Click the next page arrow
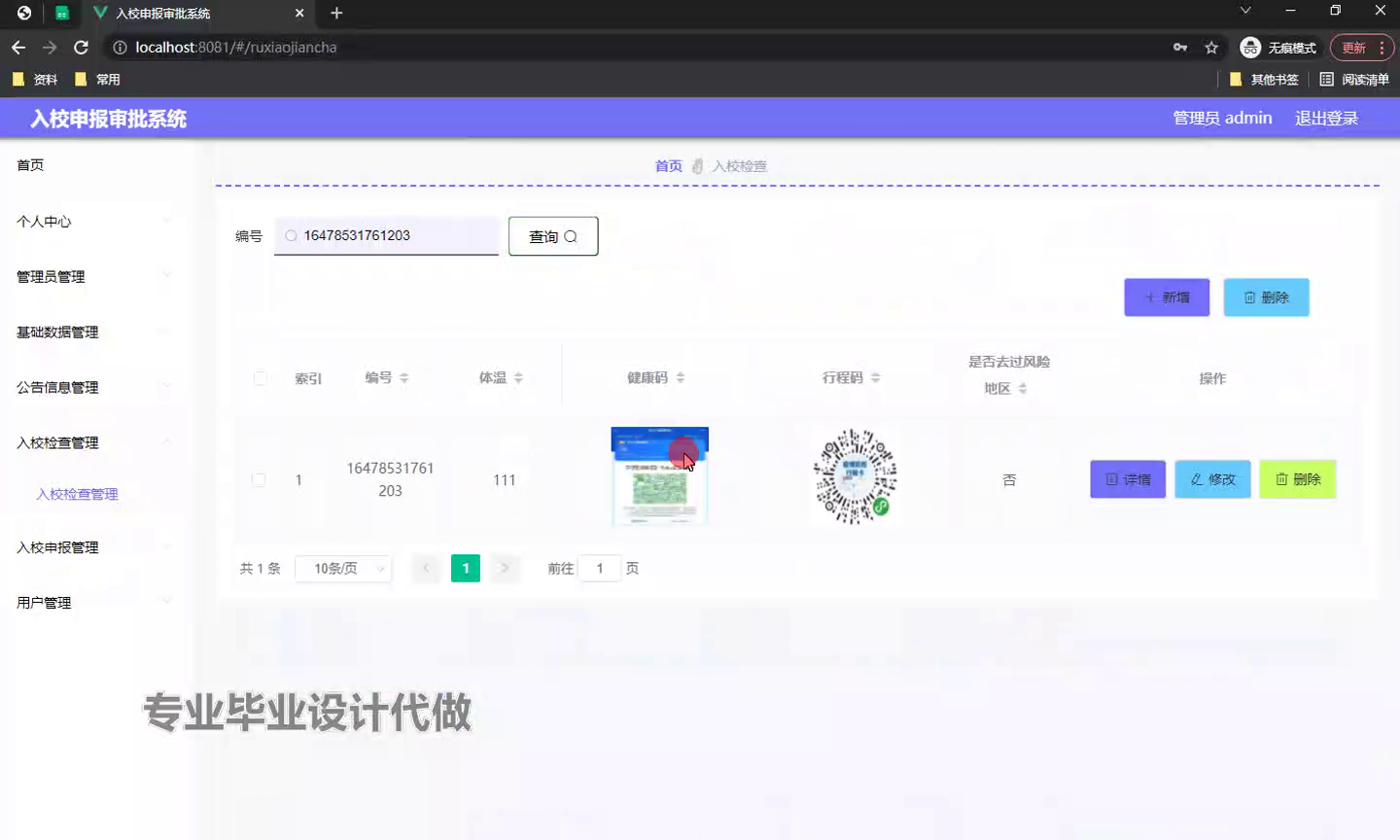1400x840 pixels. (505, 569)
